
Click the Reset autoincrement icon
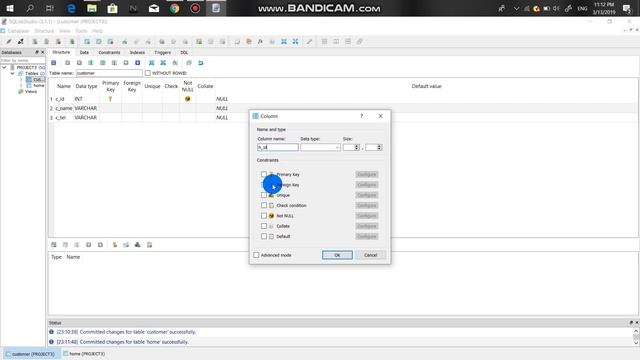[200, 63]
